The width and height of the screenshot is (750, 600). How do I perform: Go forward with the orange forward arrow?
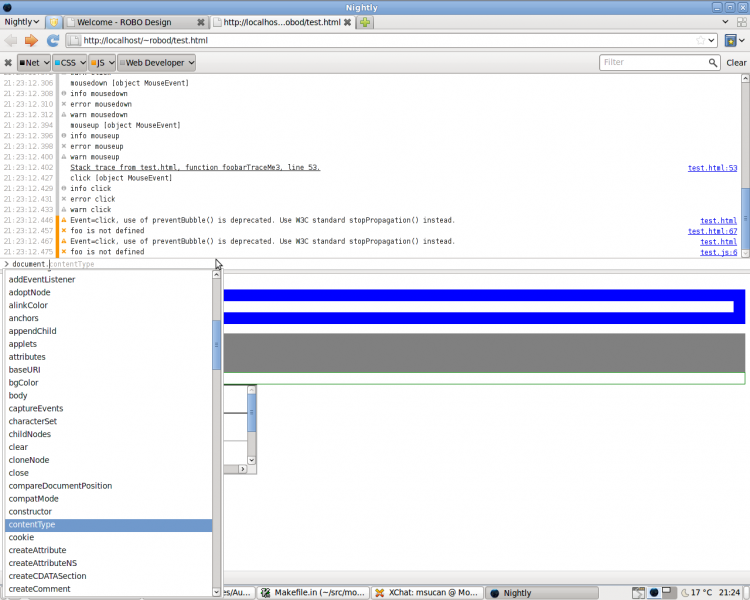[32, 41]
